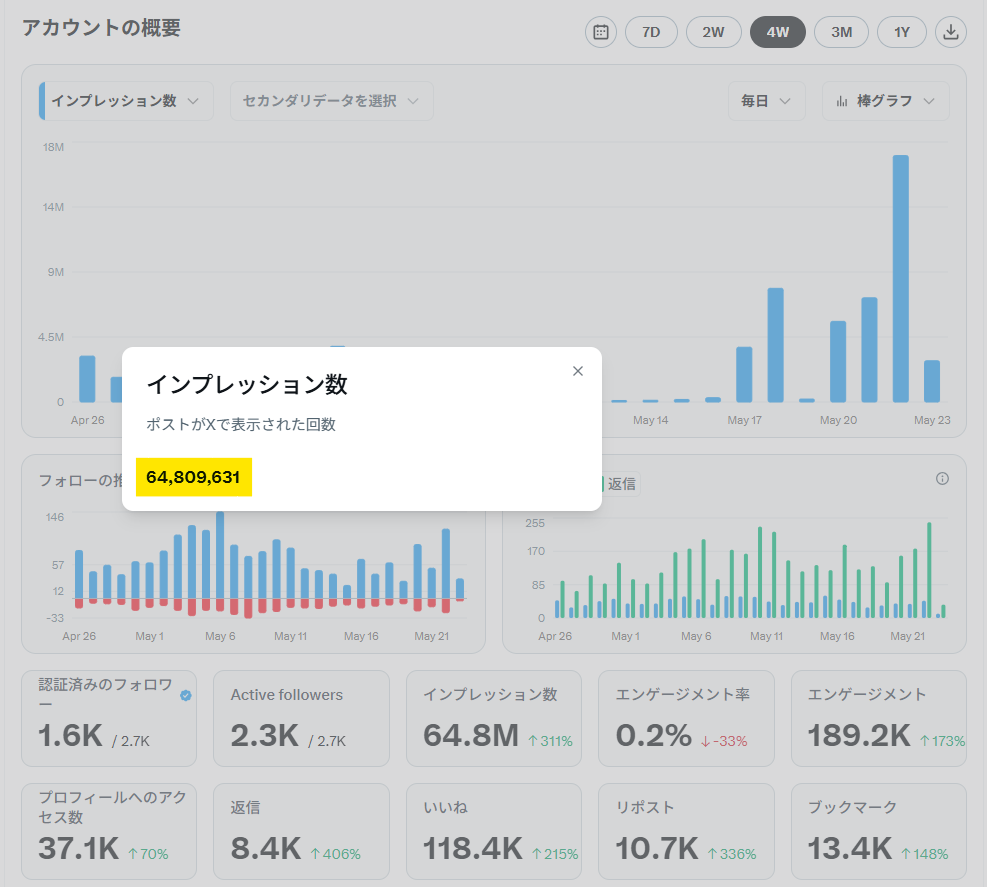Click the download export icon
This screenshot has height=887, width=987.
pos(950,32)
